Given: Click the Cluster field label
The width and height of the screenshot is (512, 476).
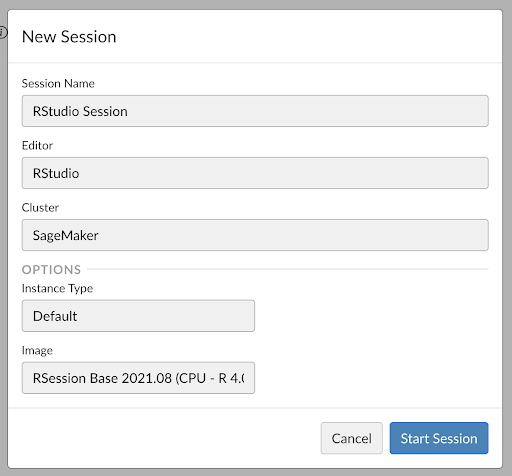Looking at the screenshot, I should click(40, 207).
